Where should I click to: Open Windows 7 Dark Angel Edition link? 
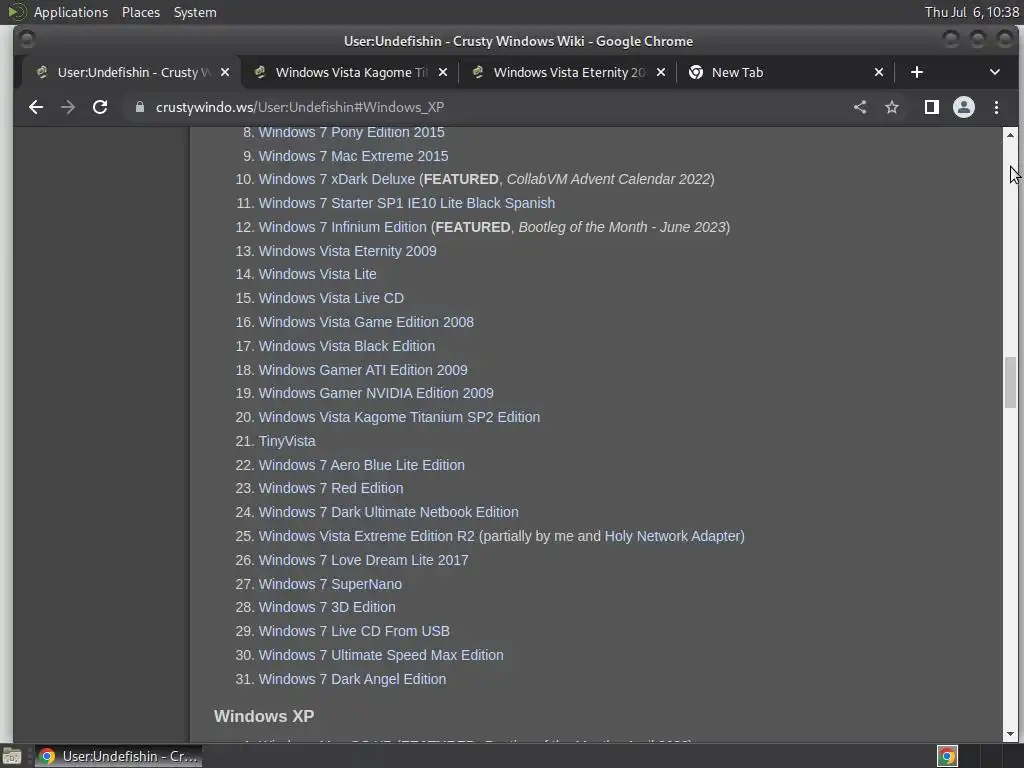tap(353, 679)
